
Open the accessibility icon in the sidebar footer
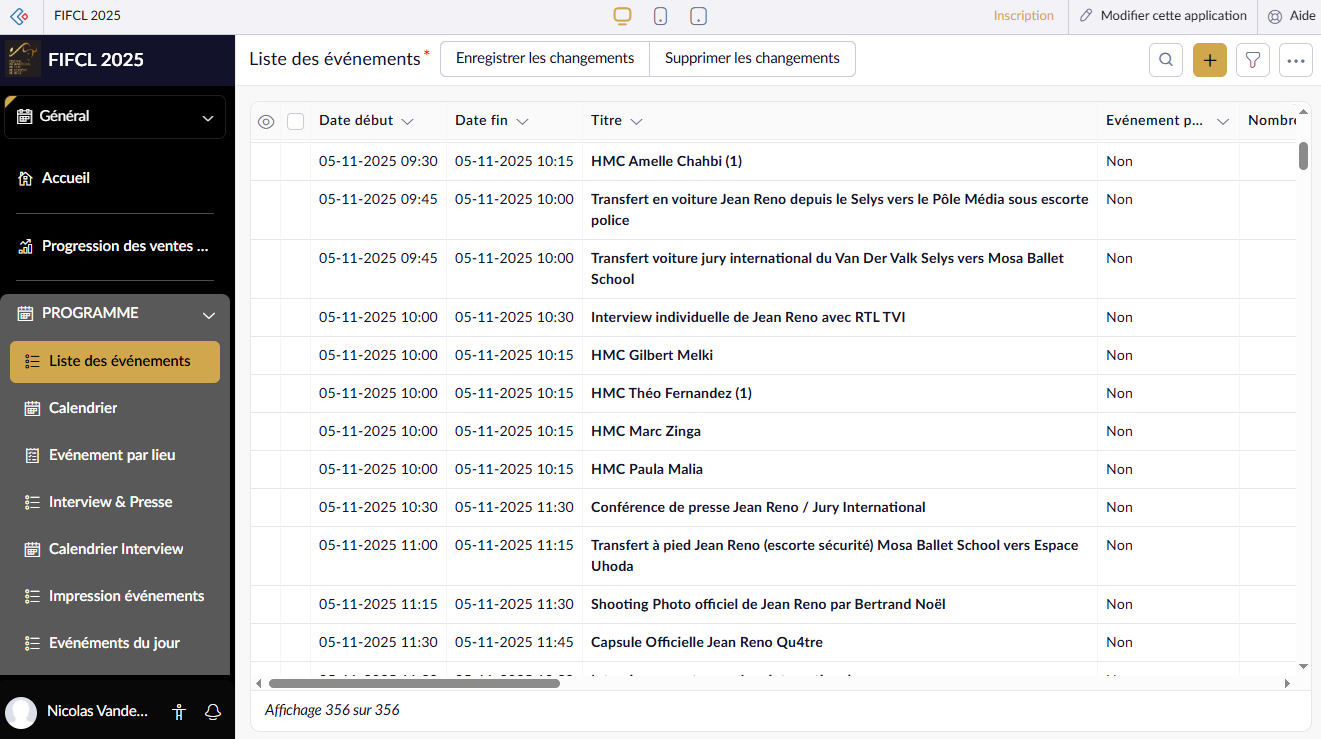tap(179, 712)
